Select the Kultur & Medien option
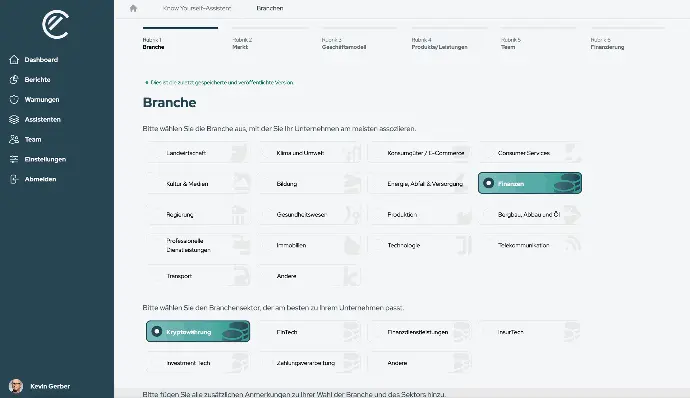The image size is (690, 398). [x=198, y=184]
